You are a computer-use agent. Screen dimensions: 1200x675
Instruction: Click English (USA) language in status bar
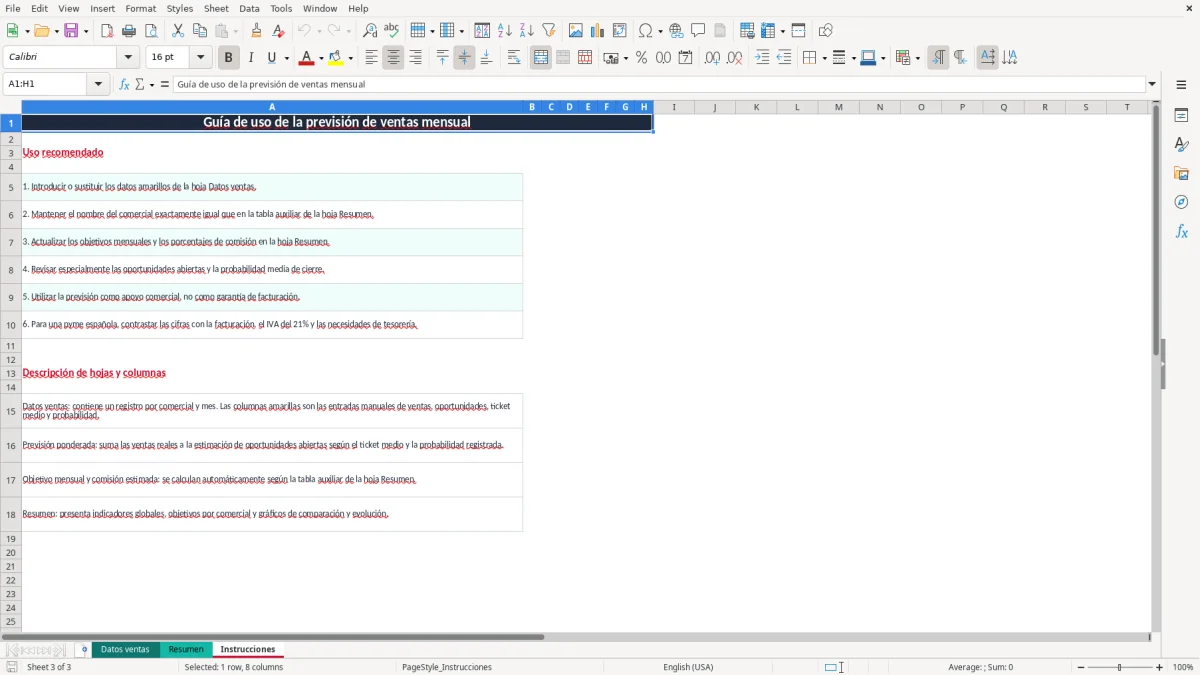point(688,667)
